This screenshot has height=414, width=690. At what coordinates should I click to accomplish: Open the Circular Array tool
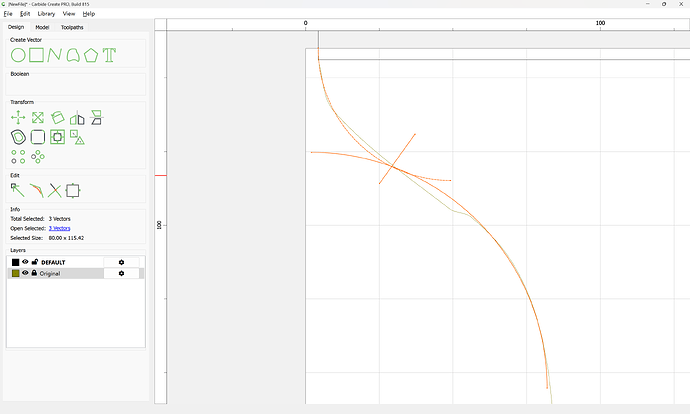point(38,156)
